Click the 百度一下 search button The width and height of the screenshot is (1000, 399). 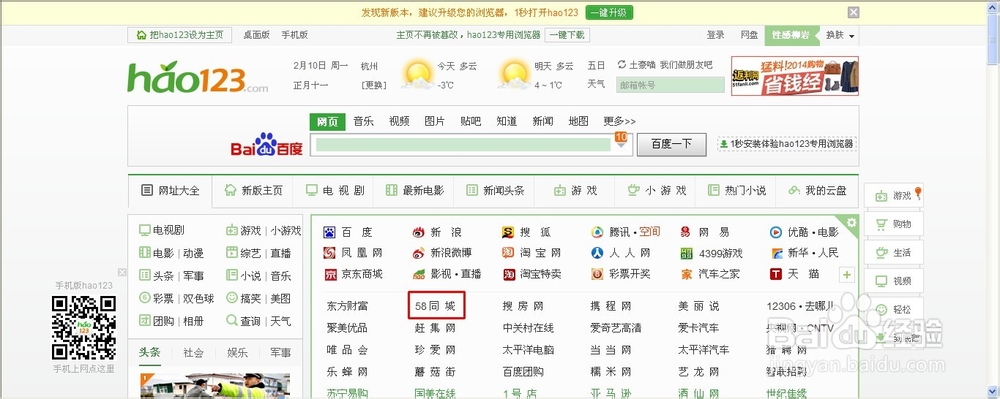[x=672, y=145]
